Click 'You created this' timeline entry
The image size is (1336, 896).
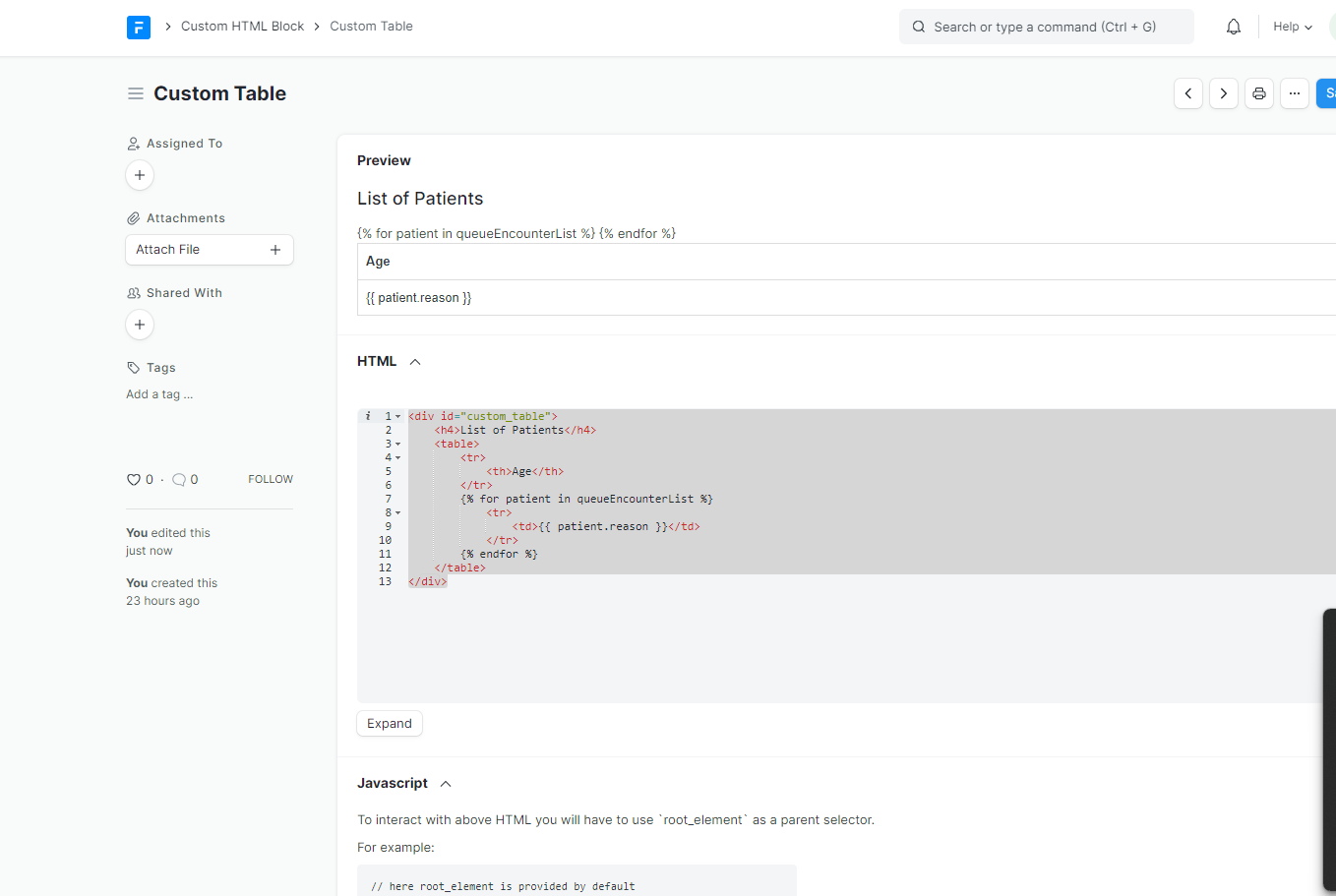coord(171,592)
